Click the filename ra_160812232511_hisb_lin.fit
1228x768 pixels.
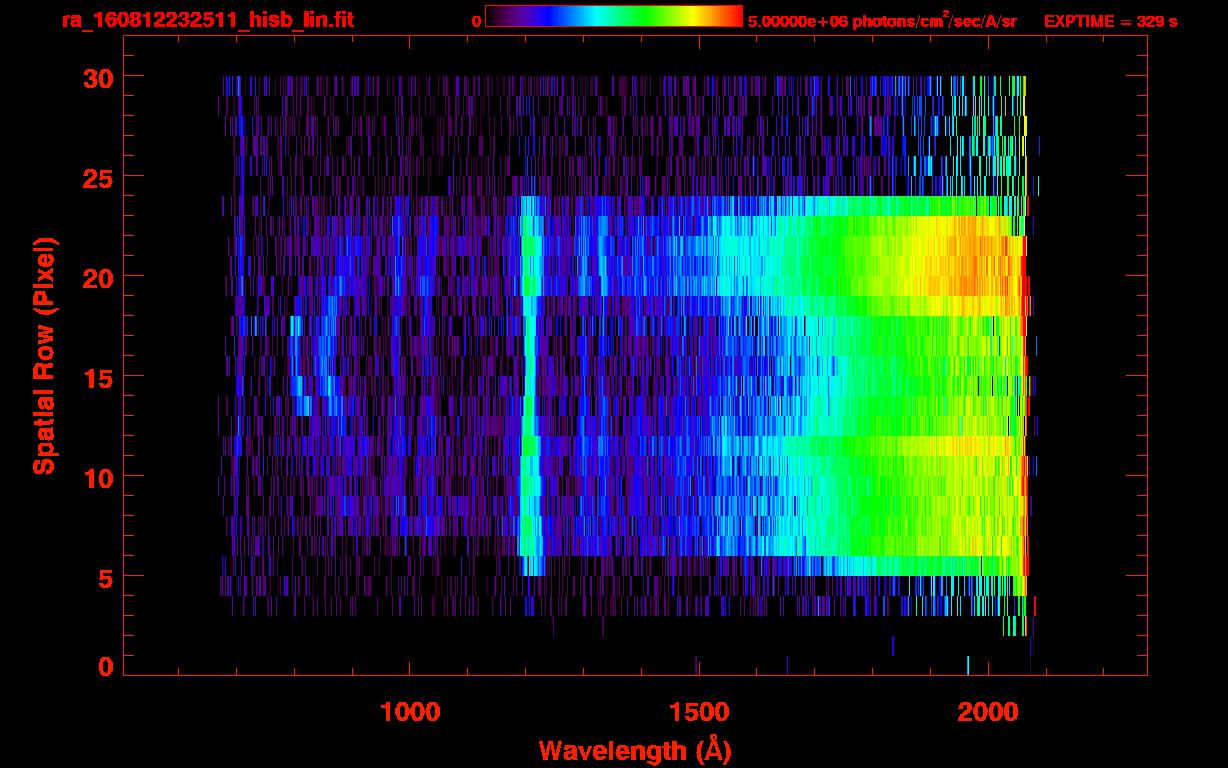tap(208, 20)
